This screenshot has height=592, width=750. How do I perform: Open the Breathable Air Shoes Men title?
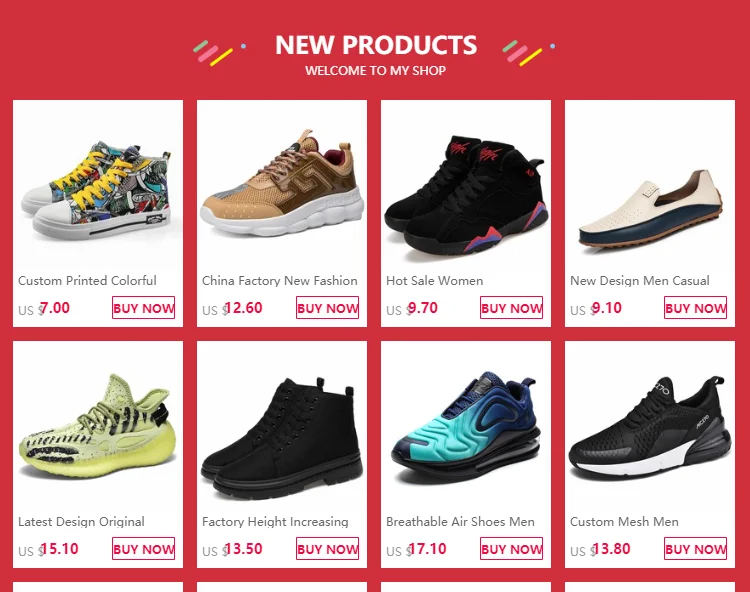(x=460, y=522)
